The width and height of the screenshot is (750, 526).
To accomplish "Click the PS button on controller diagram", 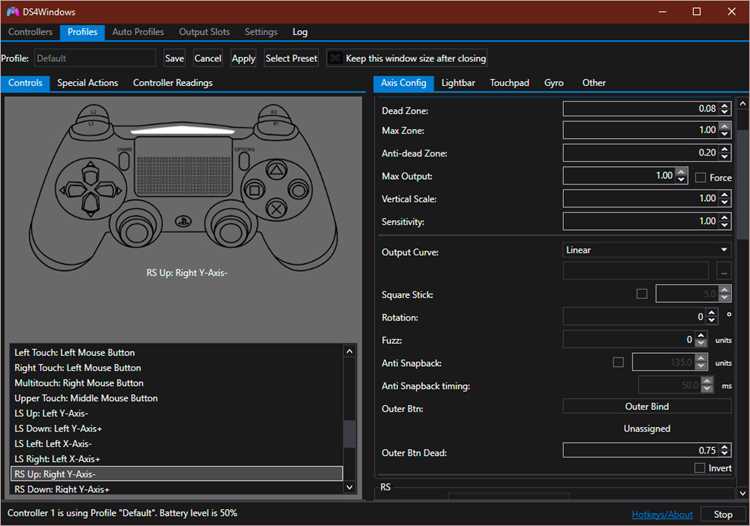I will point(183,221).
